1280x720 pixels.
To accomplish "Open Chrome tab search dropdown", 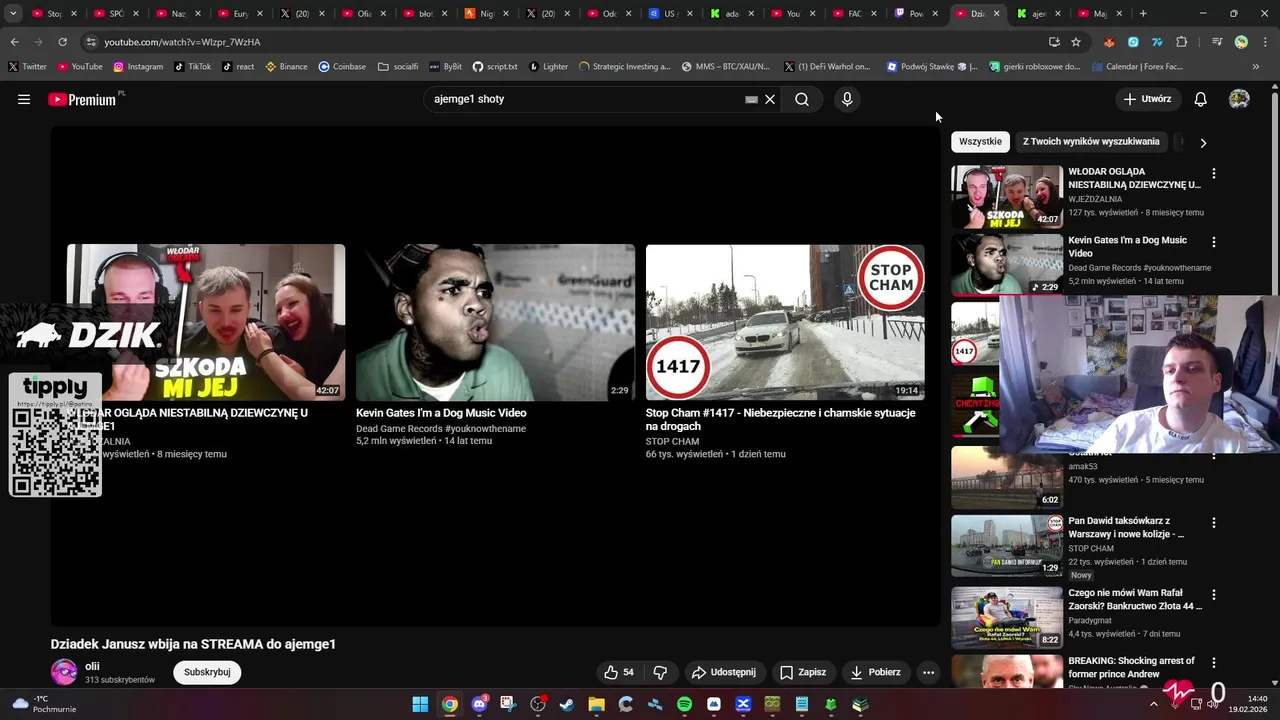I will [13, 14].
